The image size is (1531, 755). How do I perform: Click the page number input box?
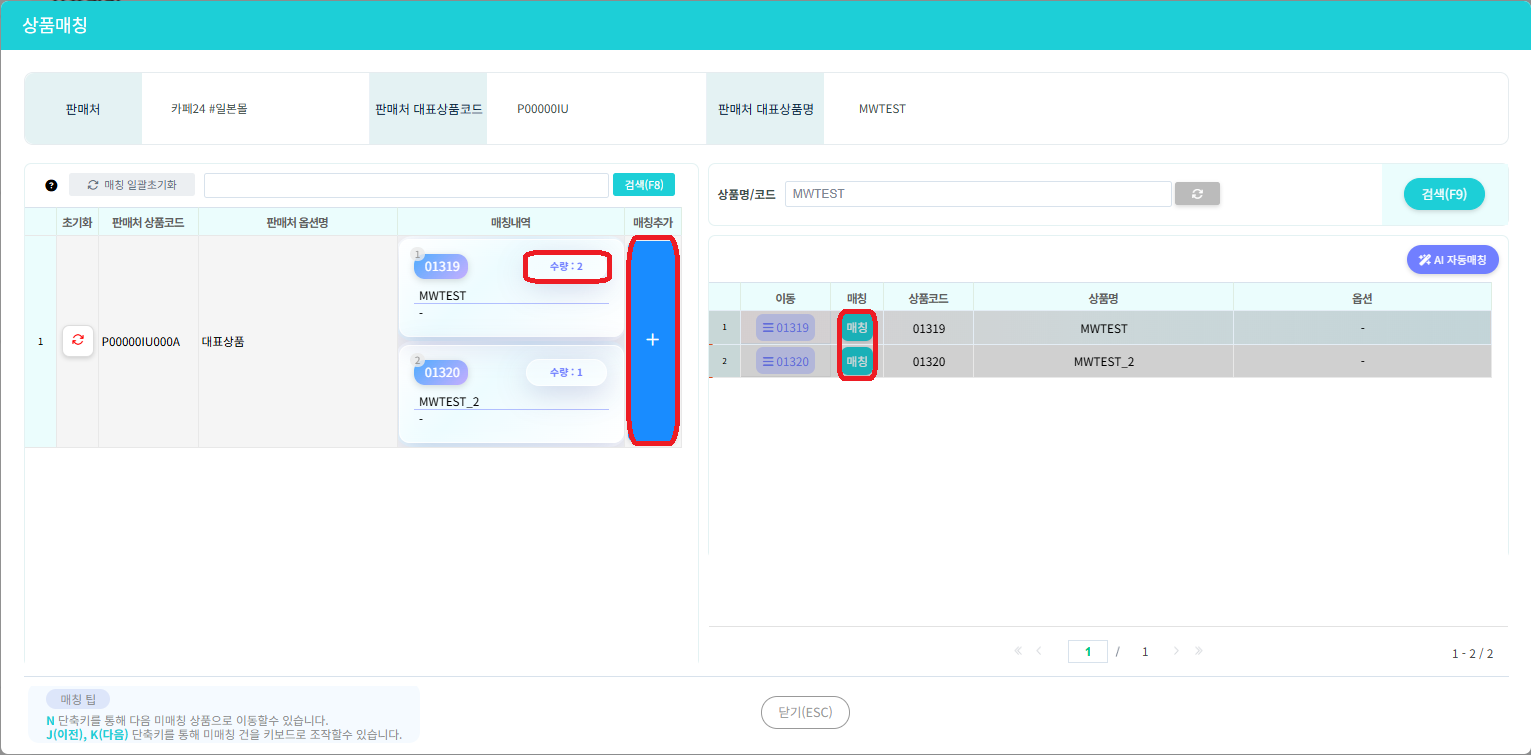click(1088, 651)
